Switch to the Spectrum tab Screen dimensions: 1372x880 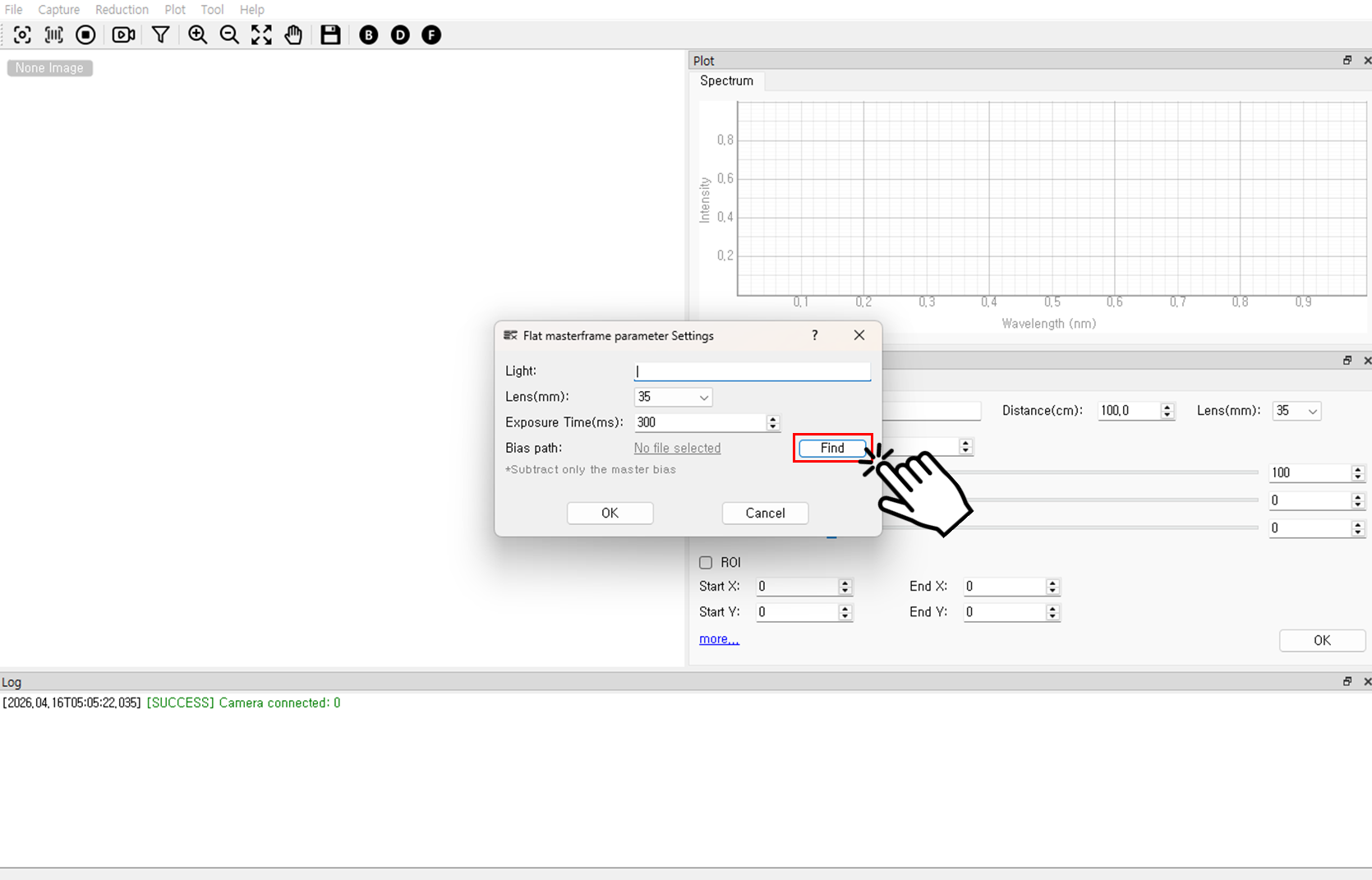pos(726,81)
